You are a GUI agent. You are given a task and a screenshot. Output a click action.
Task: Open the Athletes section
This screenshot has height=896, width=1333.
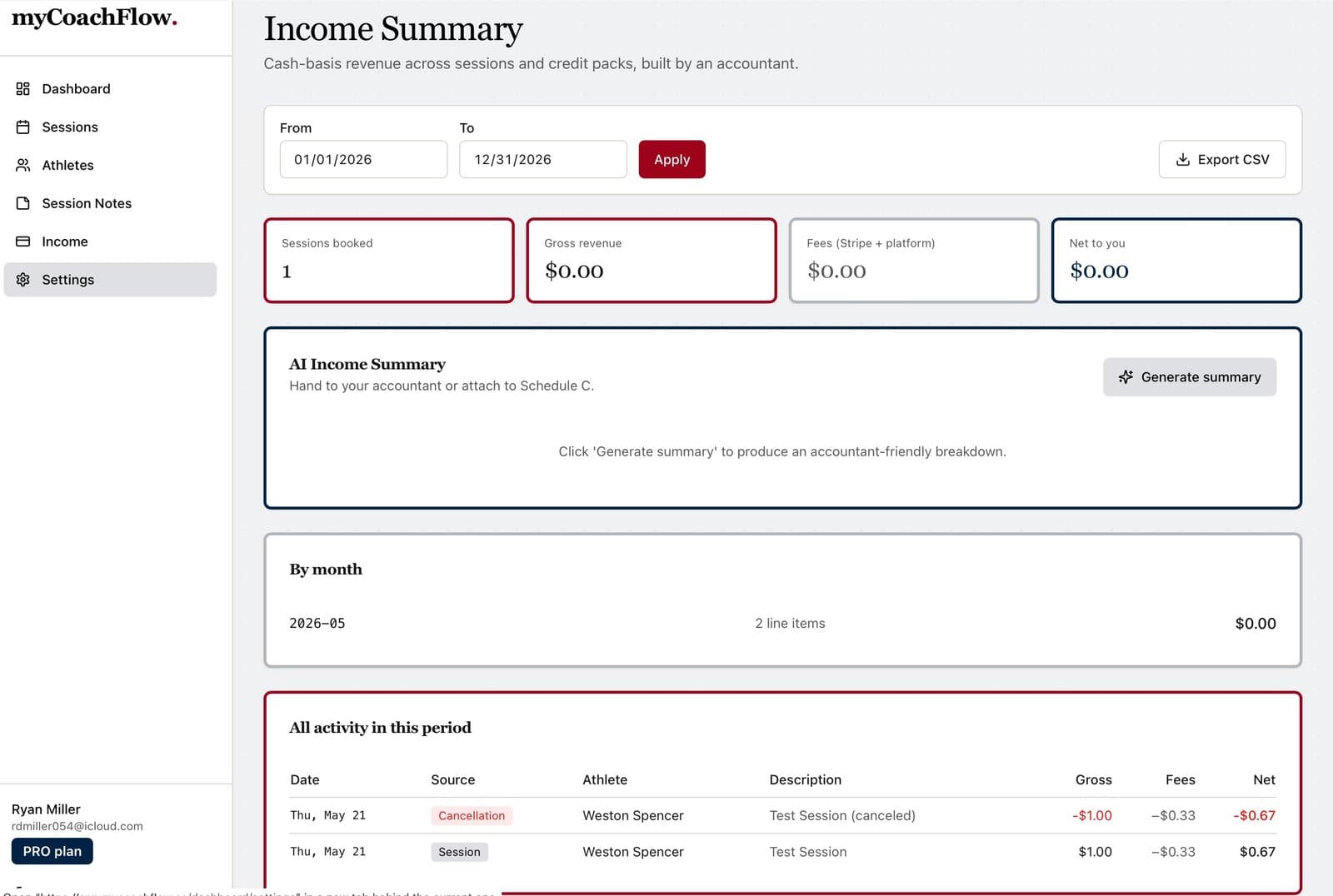point(110,166)
